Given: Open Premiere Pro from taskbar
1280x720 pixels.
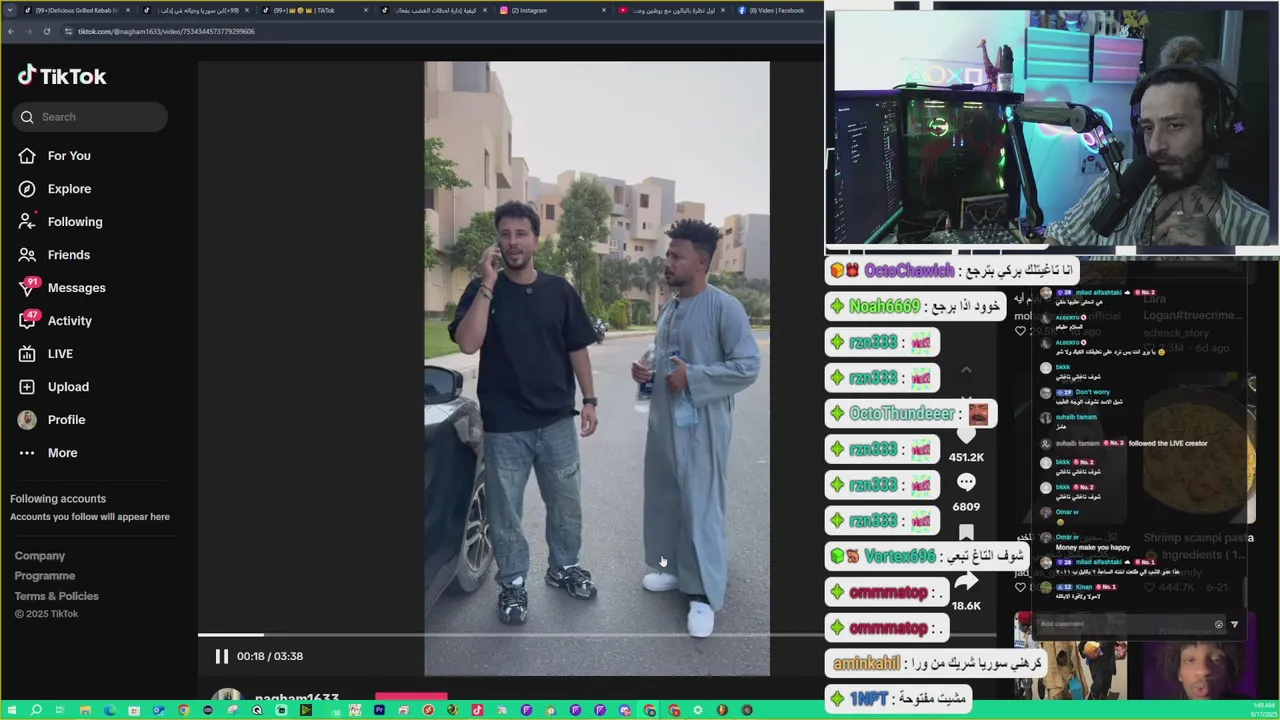Looking at the screenshot, I should 379,710.
